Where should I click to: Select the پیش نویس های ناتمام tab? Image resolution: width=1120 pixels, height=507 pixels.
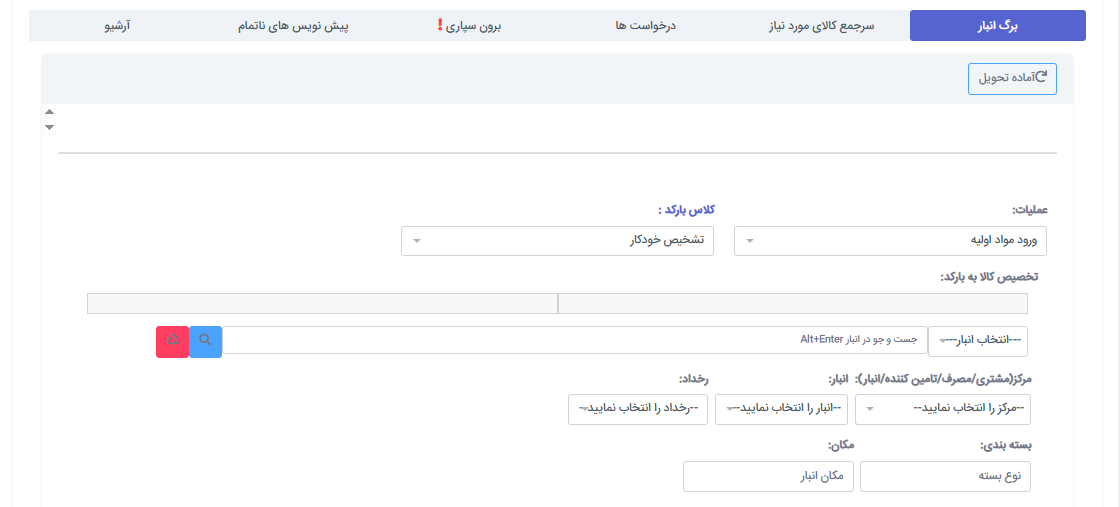(293, 26)
